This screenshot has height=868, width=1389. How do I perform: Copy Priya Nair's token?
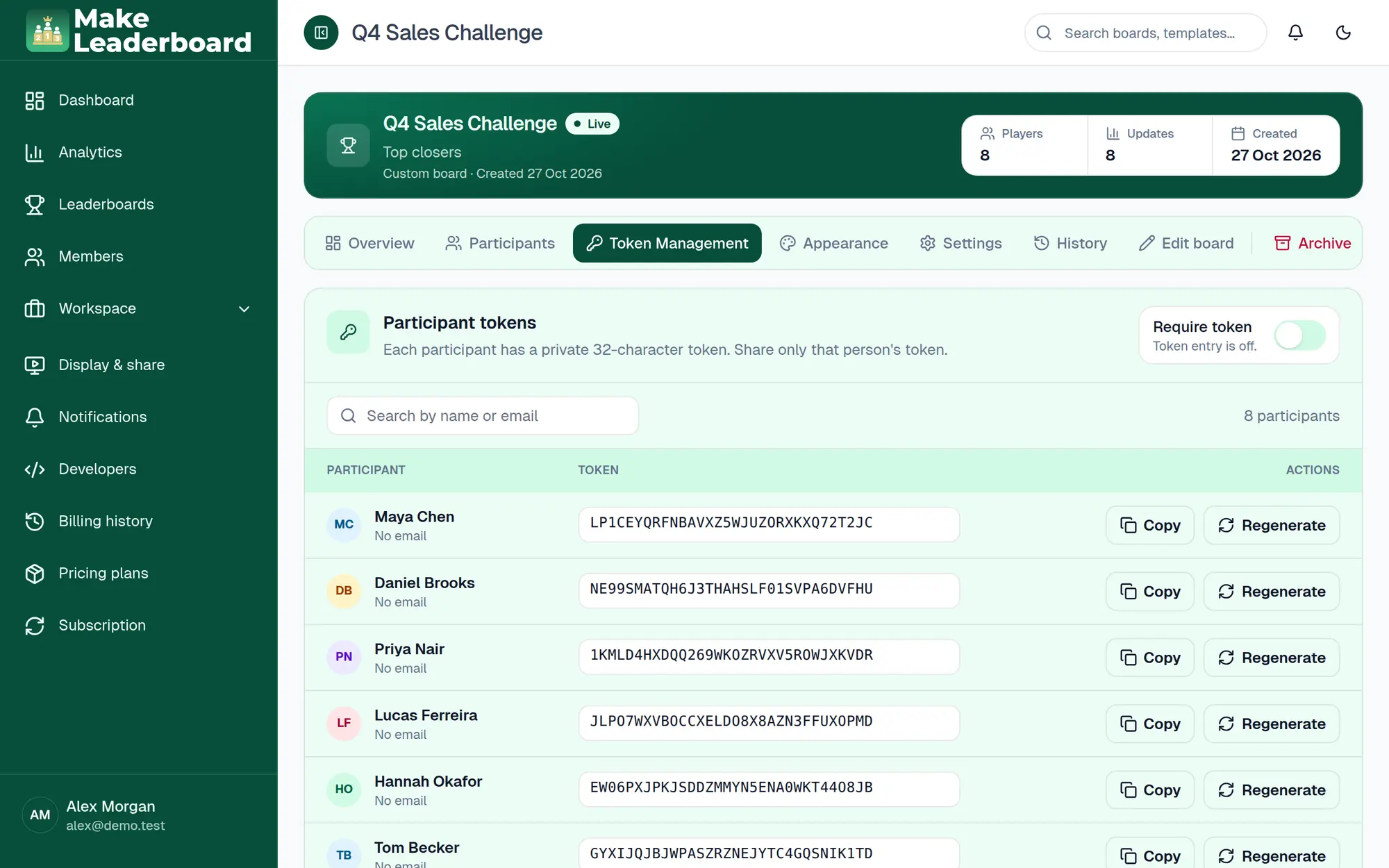[x=1150, y=658]
